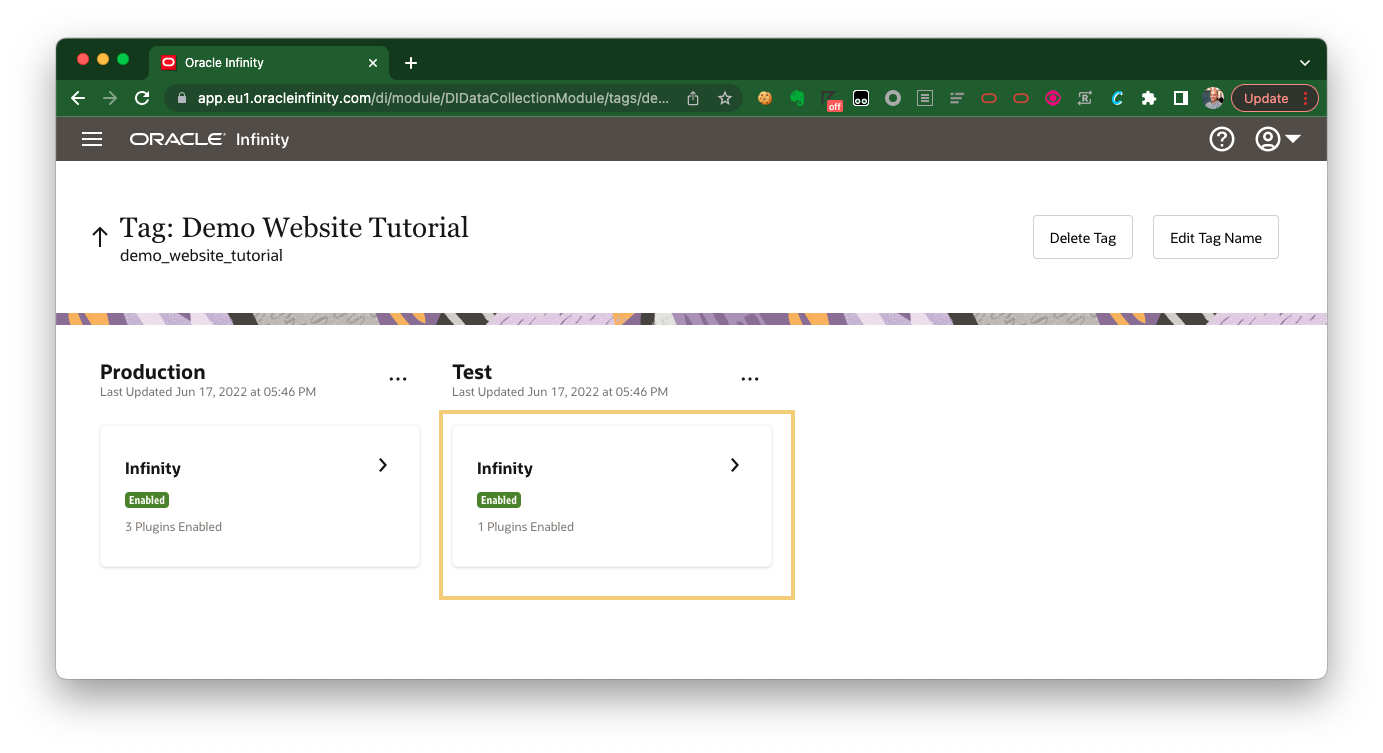1383x753 pixels.
Task: Click the '1 Plugins Enabled' text
Action: click(x=525, y=527)
